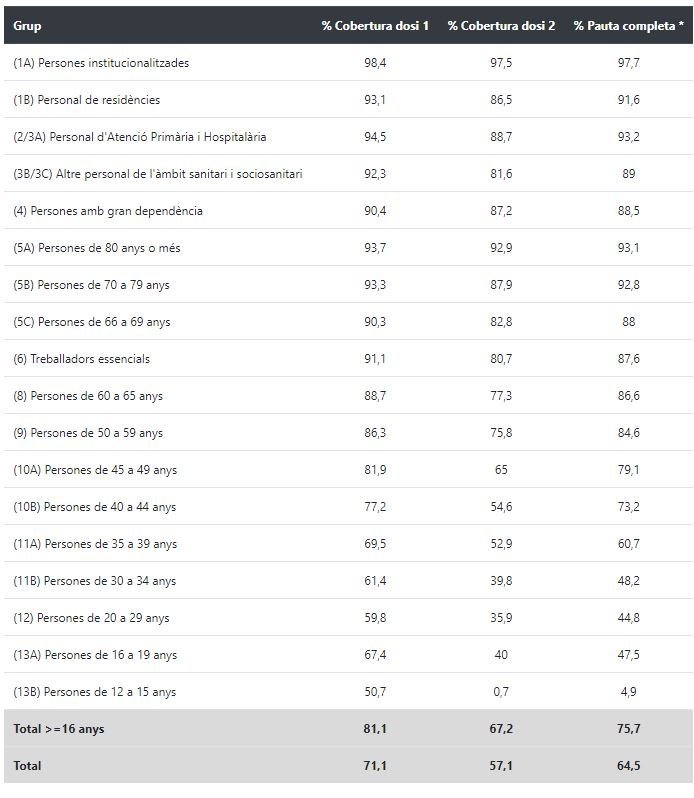Select the (1A) Persones institucionalitzades row label
694x798 pixels.
tap(101, 63)
